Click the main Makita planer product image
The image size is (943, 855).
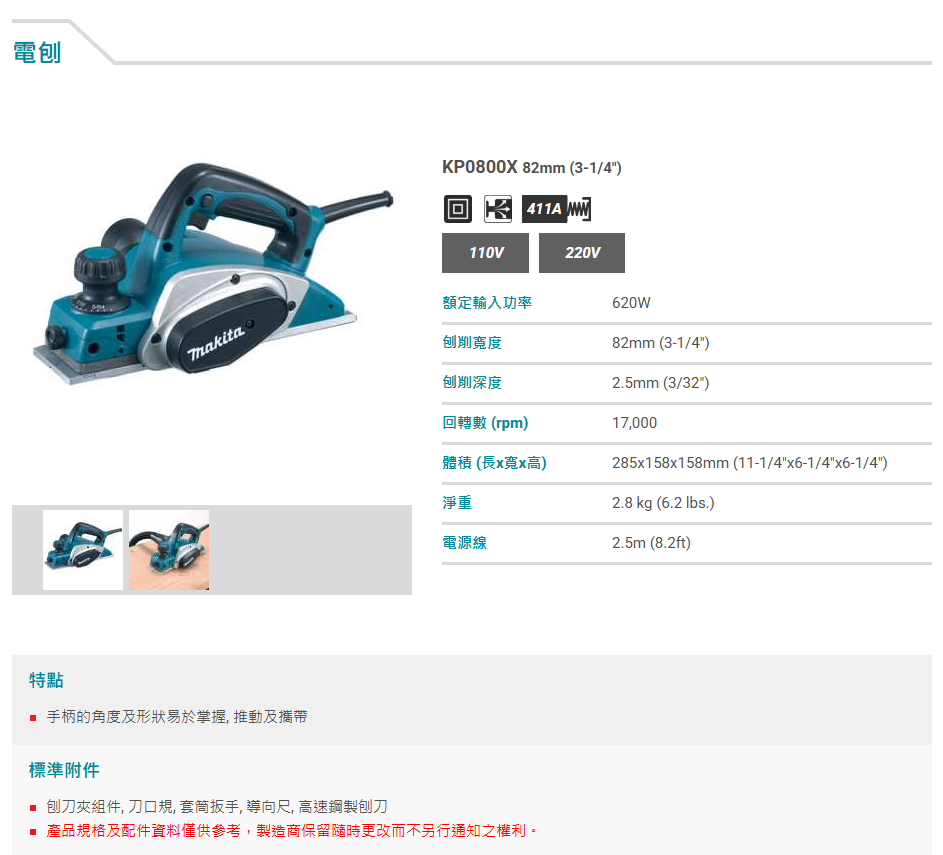[212, 274]
